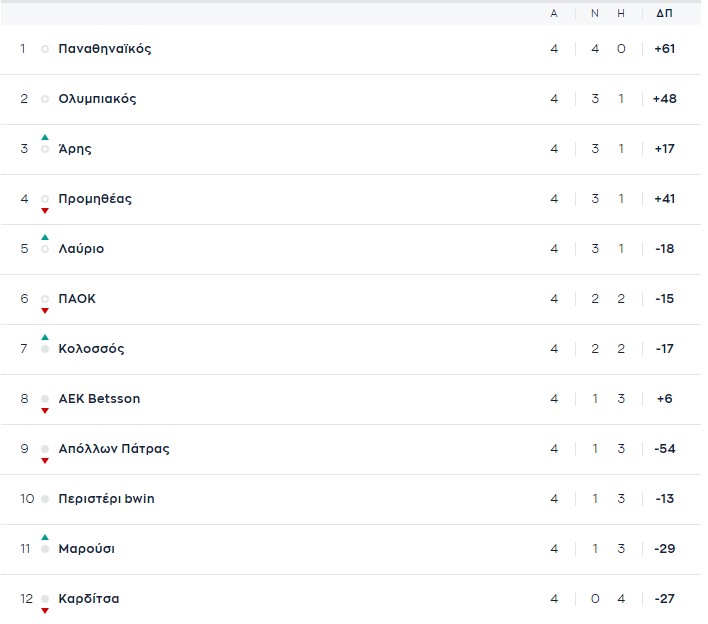Open Ολυμπιακός team link
This screenshot has height=624, width=708.
pos(97,99)
